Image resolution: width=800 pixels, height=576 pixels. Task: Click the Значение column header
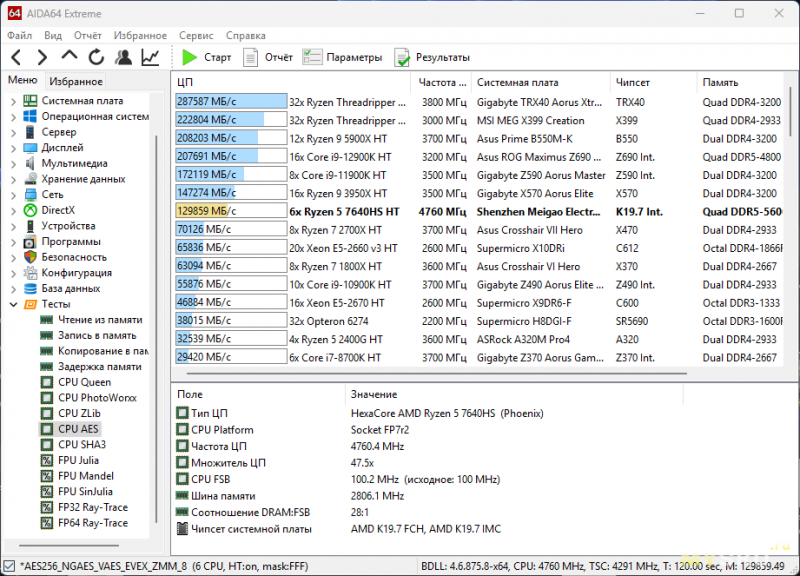(x=514, y=394)
